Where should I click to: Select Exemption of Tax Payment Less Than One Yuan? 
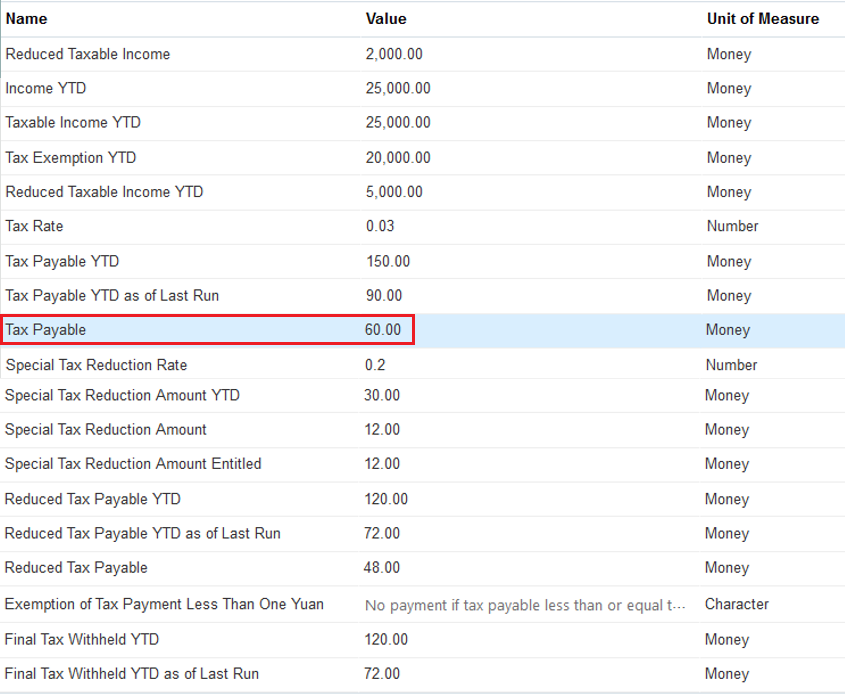coord(164,604)
